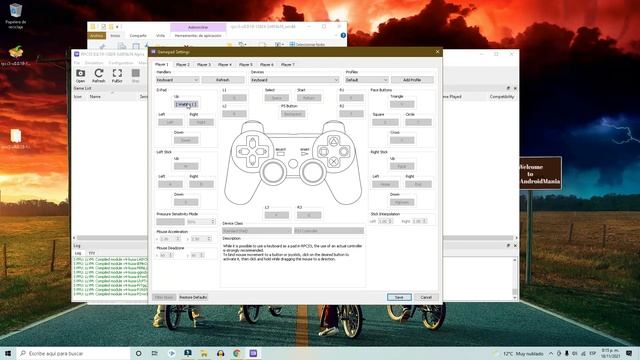640x360 pixels.
Task: Switch to the Player 4 tab
Action: (x=224, y=64)
